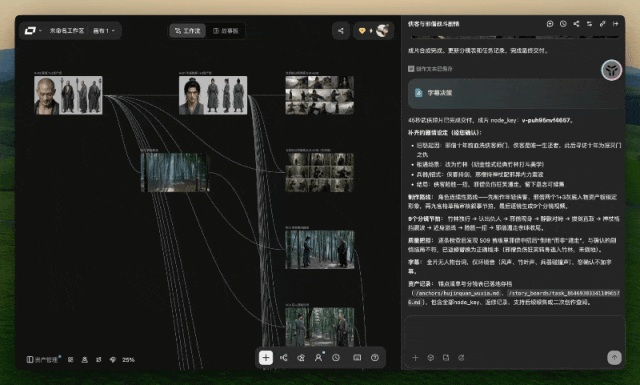Click the yellow gem credits icon
This screenshot has width=640, height=385.
(362, 31)
